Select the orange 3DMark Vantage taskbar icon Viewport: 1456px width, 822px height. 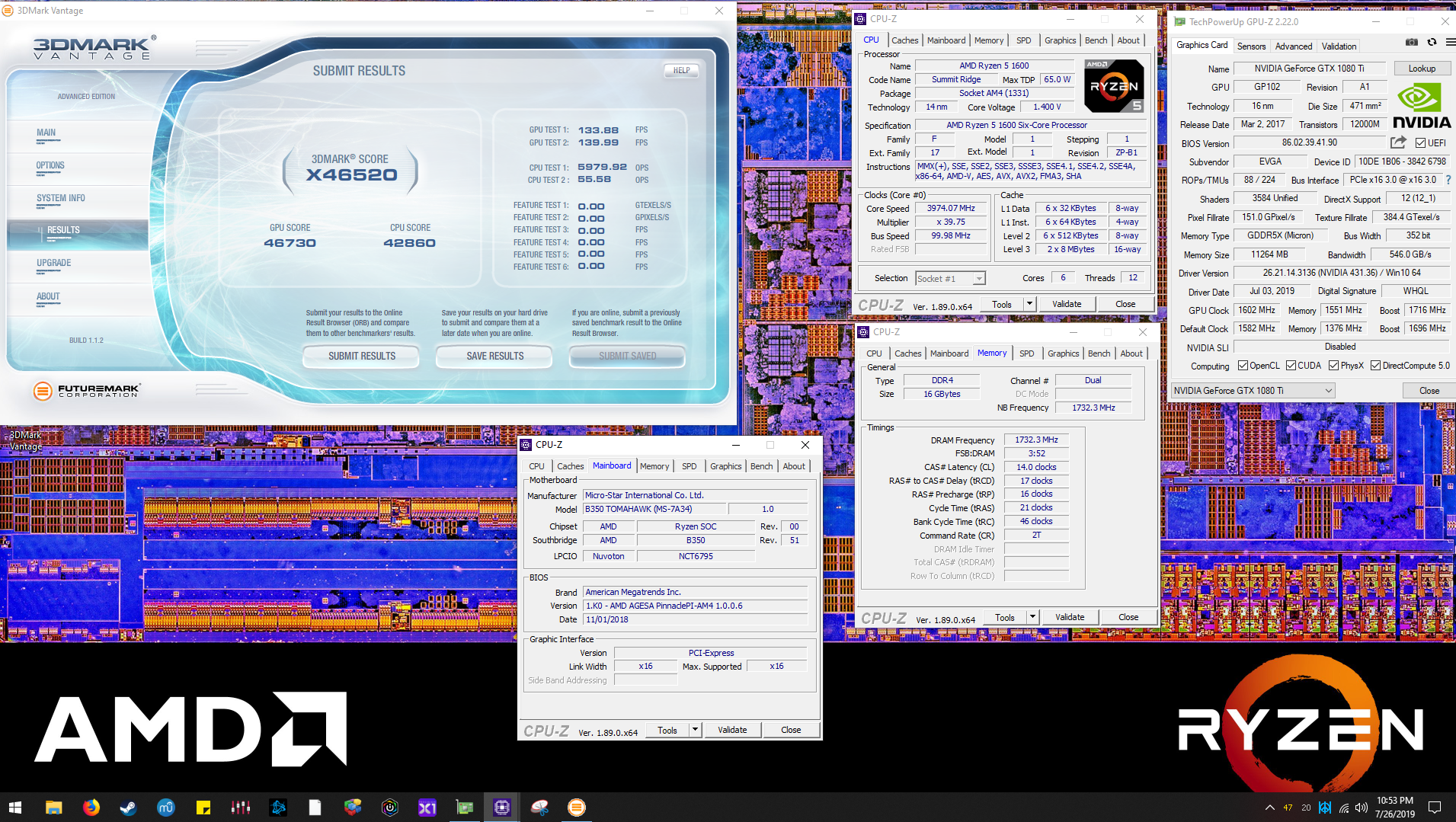tap(577, 808)
